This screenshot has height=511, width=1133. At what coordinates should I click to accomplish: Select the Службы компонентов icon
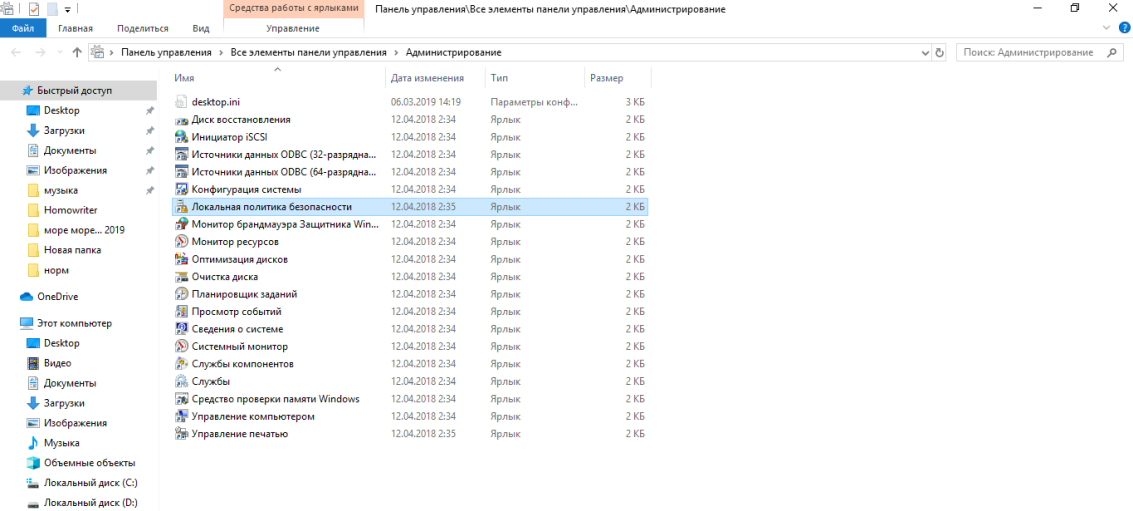point(181,364)
